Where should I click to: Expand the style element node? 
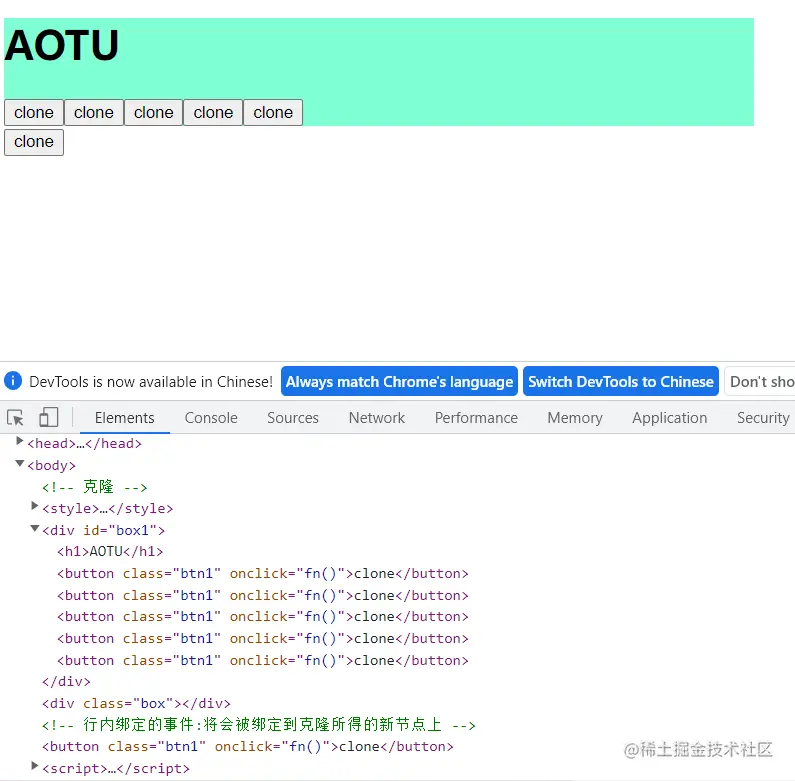coord(34,506)
